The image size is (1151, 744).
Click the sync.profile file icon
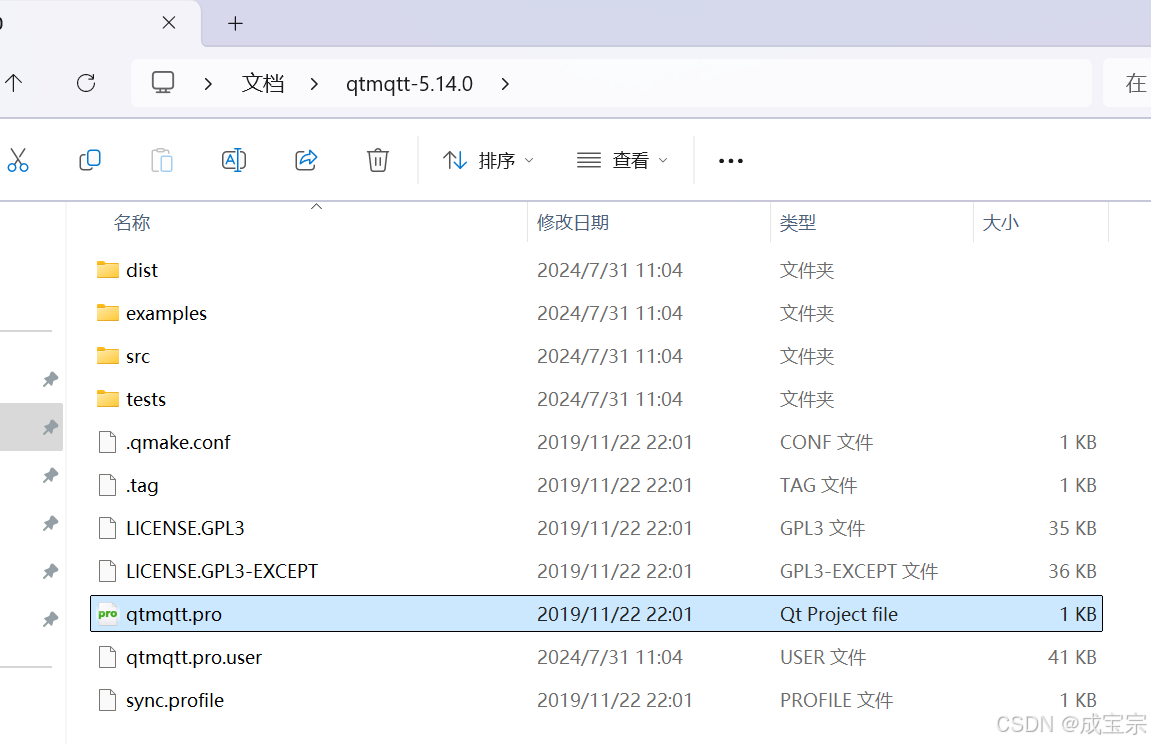click(107, 700)
